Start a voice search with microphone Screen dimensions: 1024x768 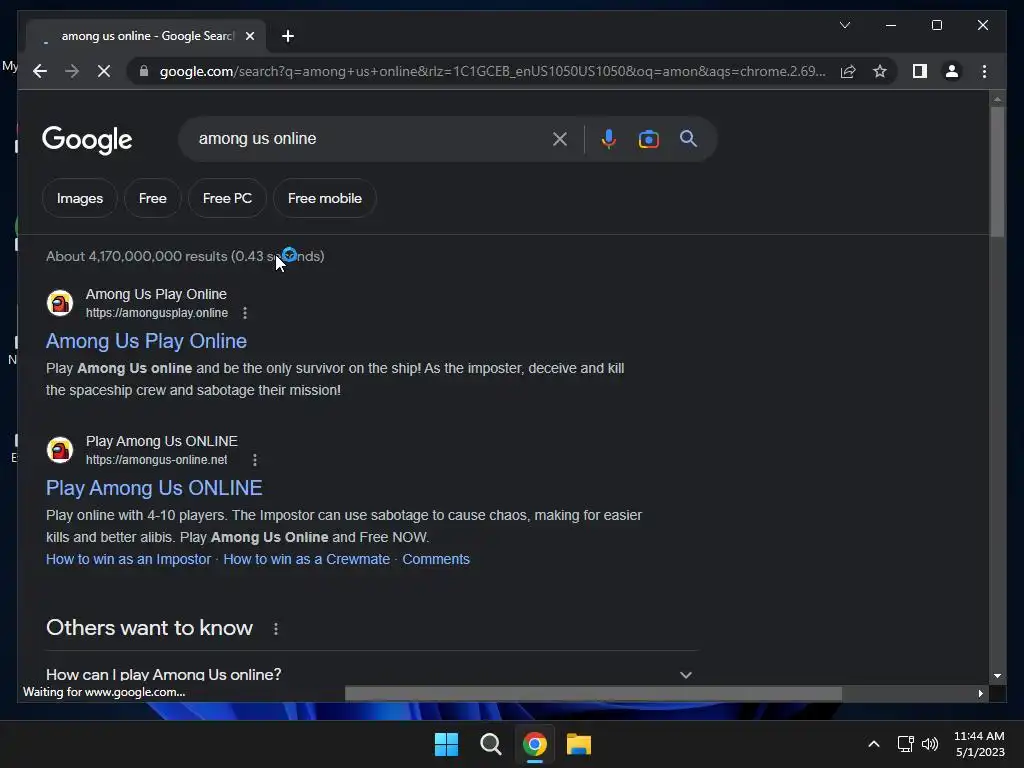coord(608,138)
